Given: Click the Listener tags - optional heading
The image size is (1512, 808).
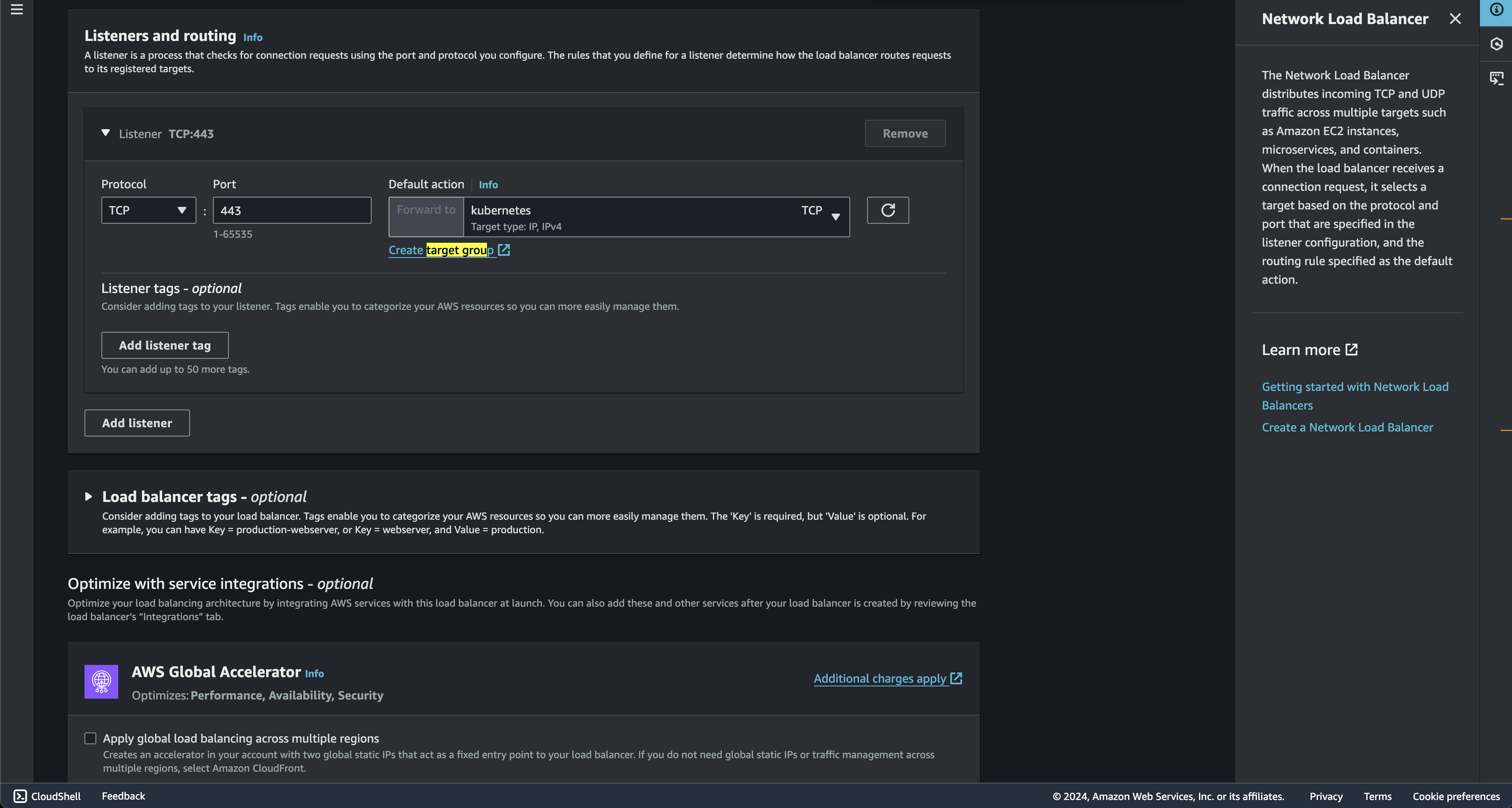Looking at the screenshot, I should click(171, 289).
